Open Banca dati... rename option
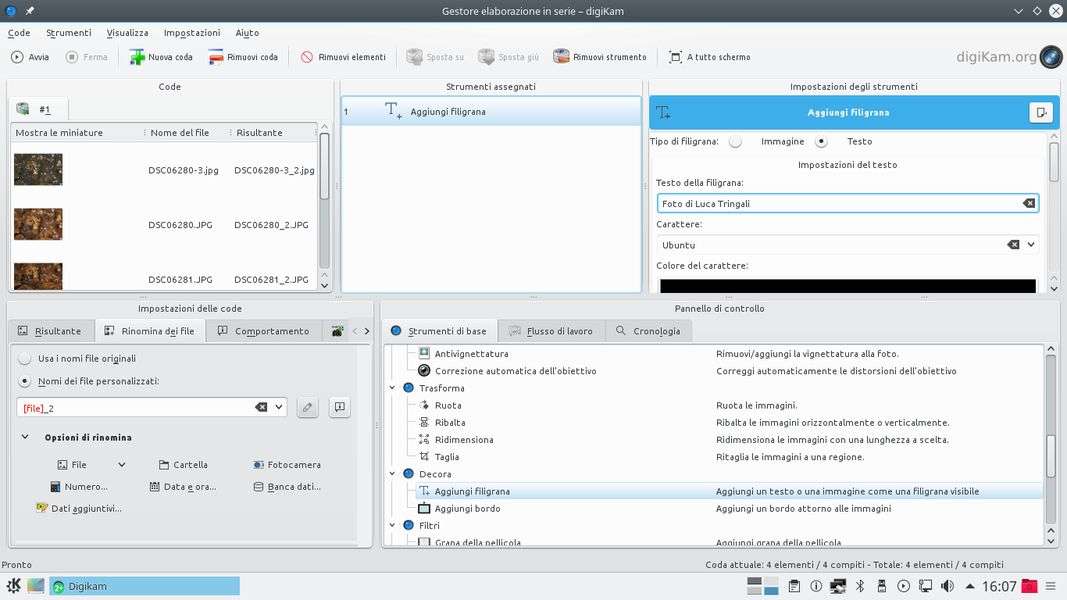Image resolution: width=1067 pixels, height=600 pixels. [286, 486]
